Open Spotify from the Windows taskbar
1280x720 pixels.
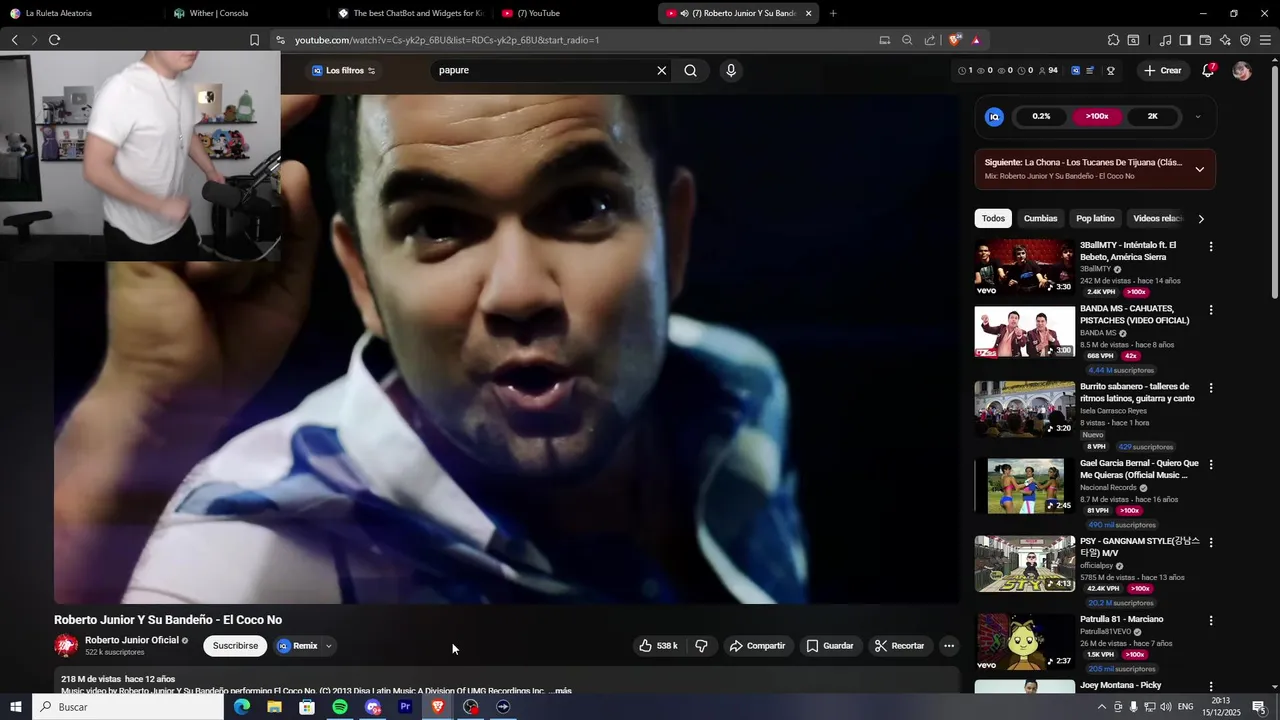pos(340,707)
